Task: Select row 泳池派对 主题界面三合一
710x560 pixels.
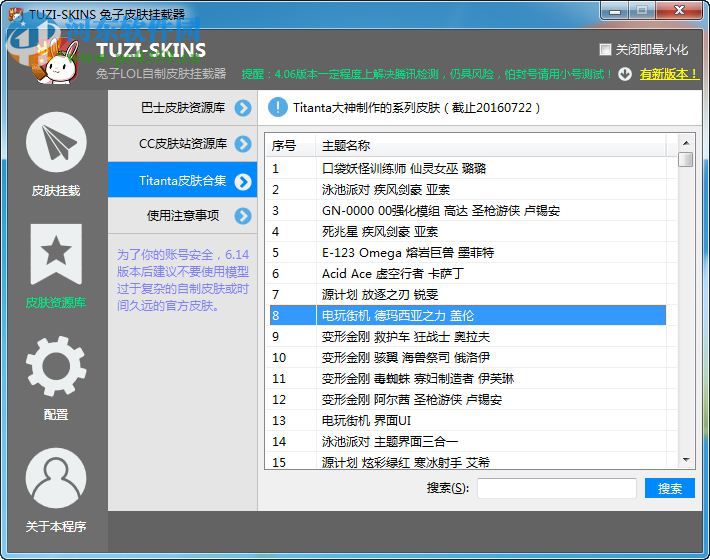Action: (x=466, y=441)
